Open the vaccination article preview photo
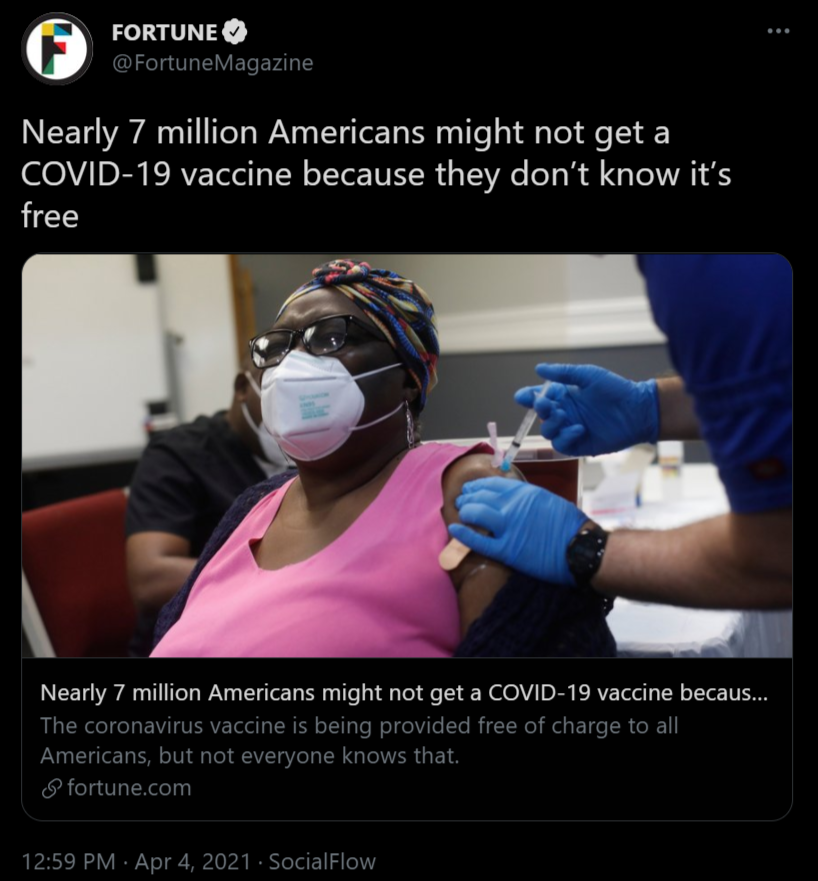Screen dimensions: 818x881 (x=406, y=455)
